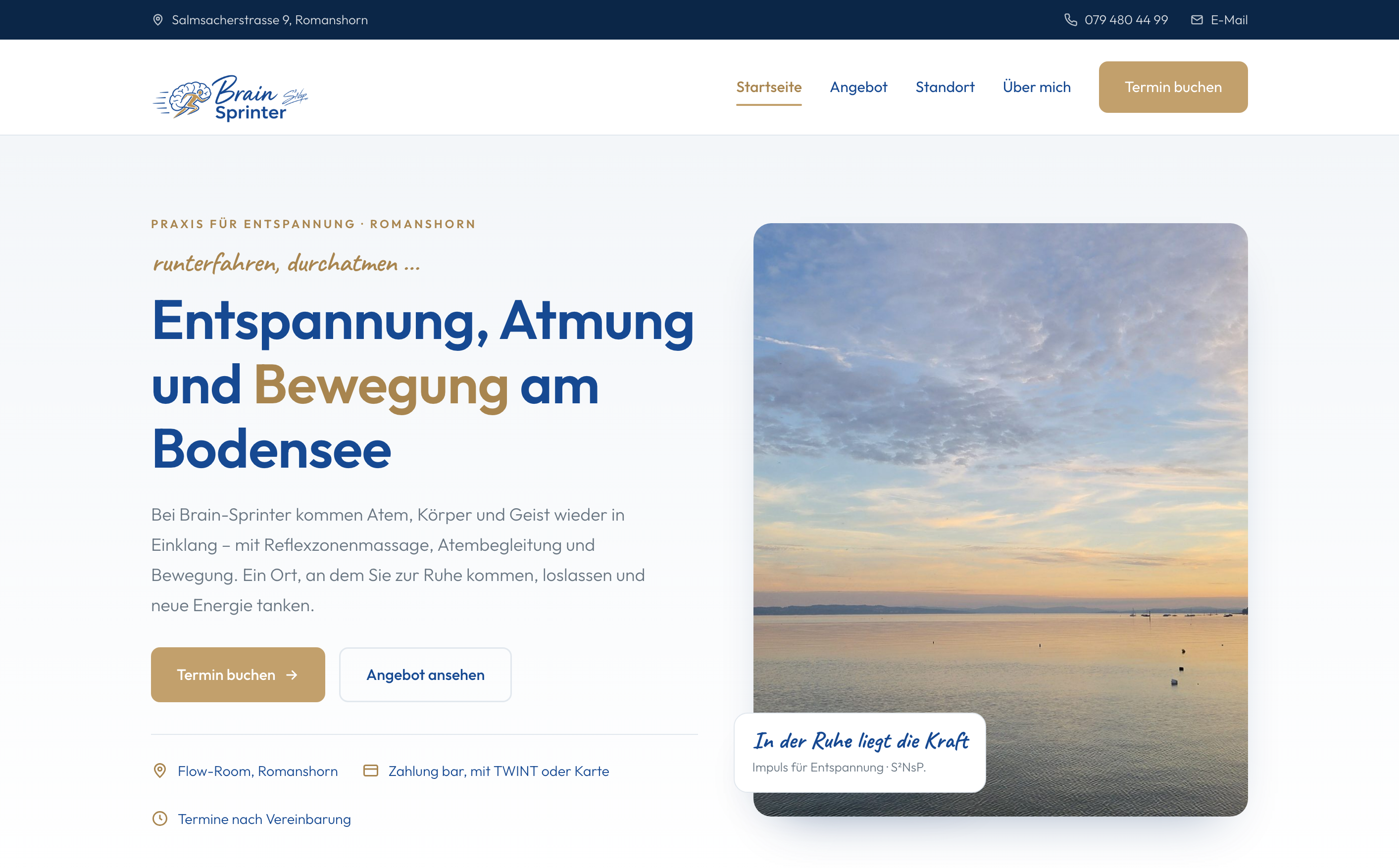The width and height of the screenshot is (1399, 868).
Task: Click the text Zahlung bar, mit TWINT oder Karte
Action: pyautogui.click(x=499, y=771)
